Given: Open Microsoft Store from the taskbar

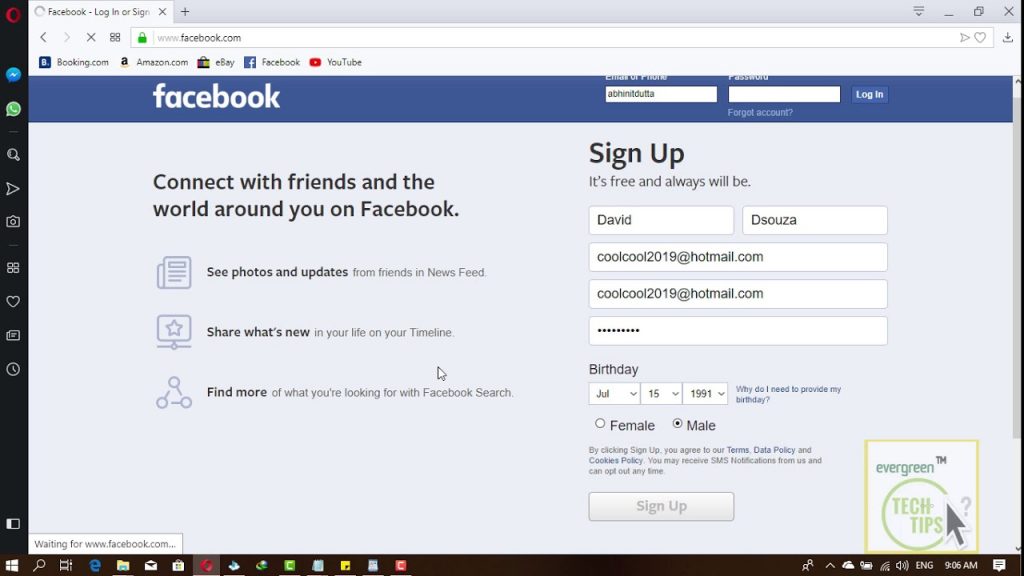Looking at the screenshot, I should (178, 566).
